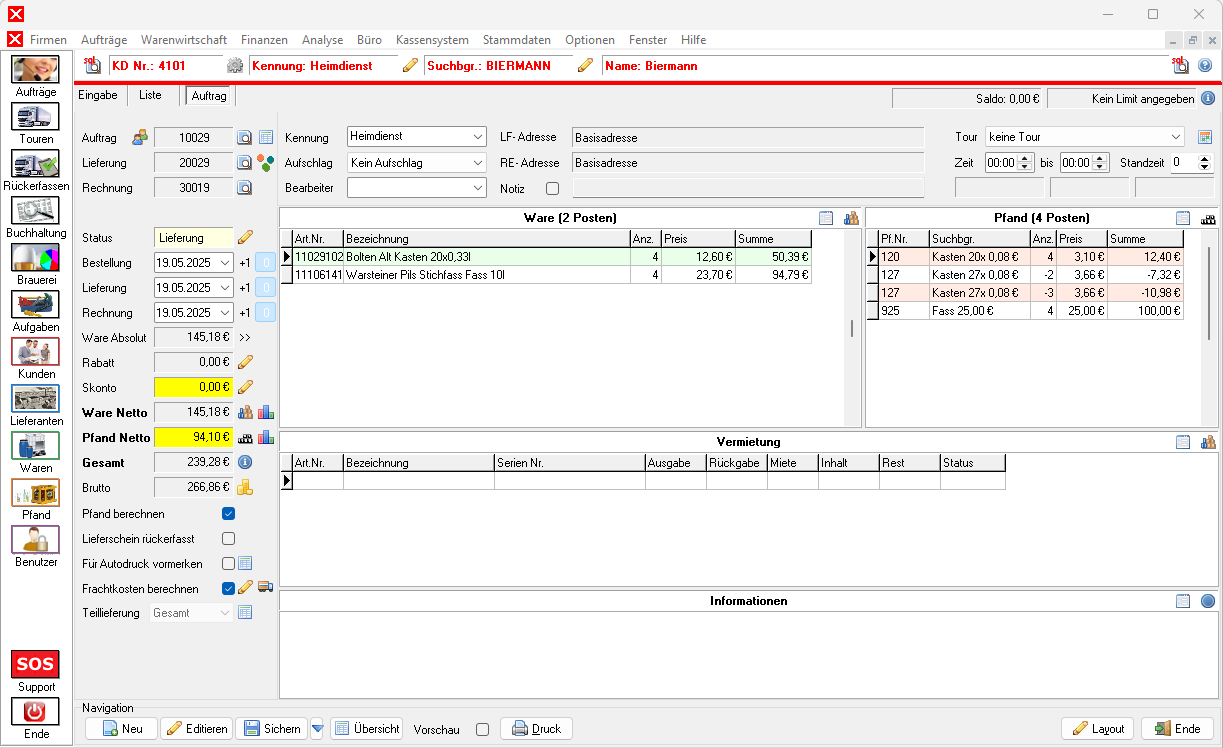
Task: Click the pencil icon next to Status
Action: [245, 238]
